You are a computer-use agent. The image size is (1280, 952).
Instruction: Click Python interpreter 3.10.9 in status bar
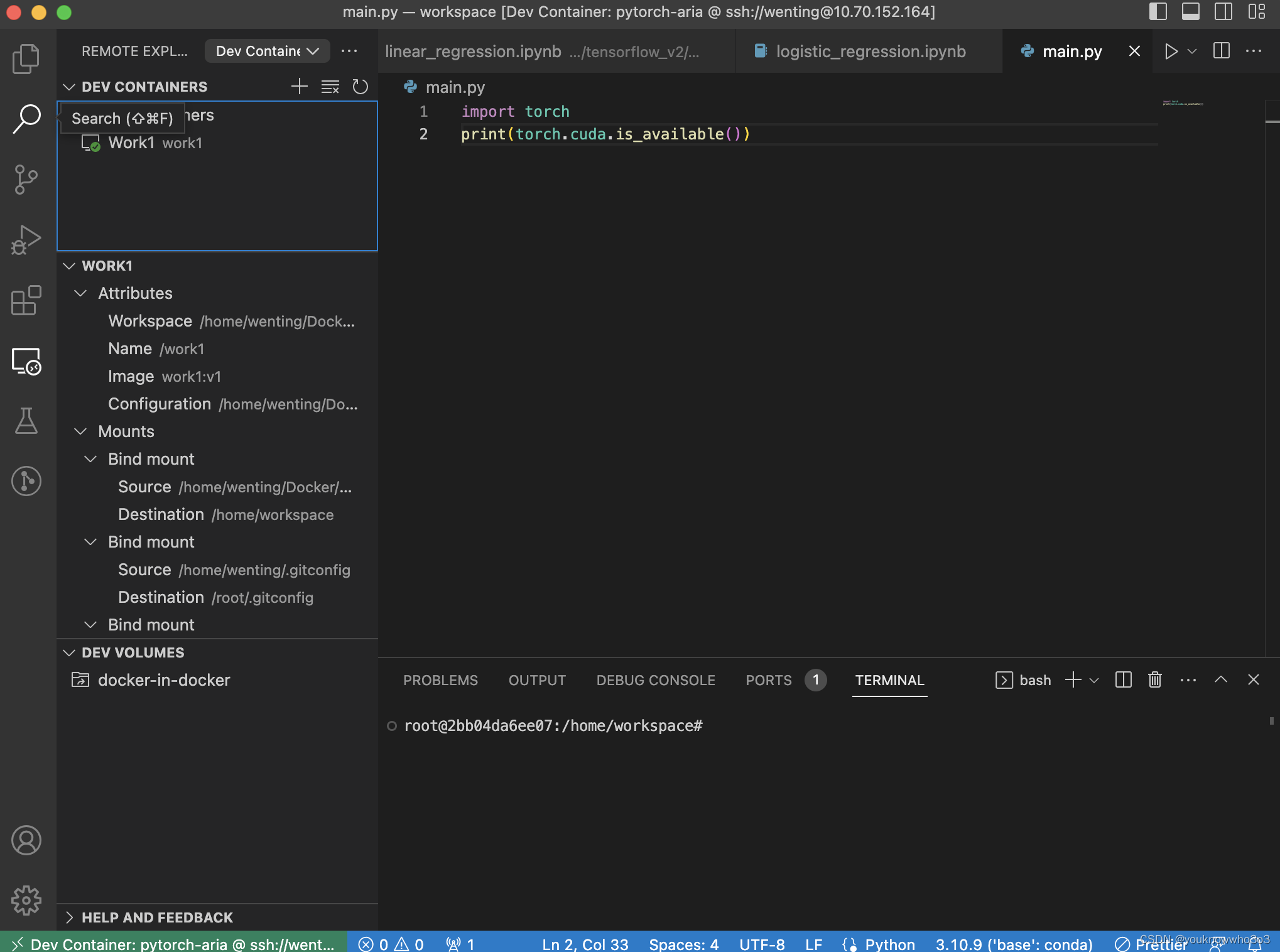[1013, 944]
